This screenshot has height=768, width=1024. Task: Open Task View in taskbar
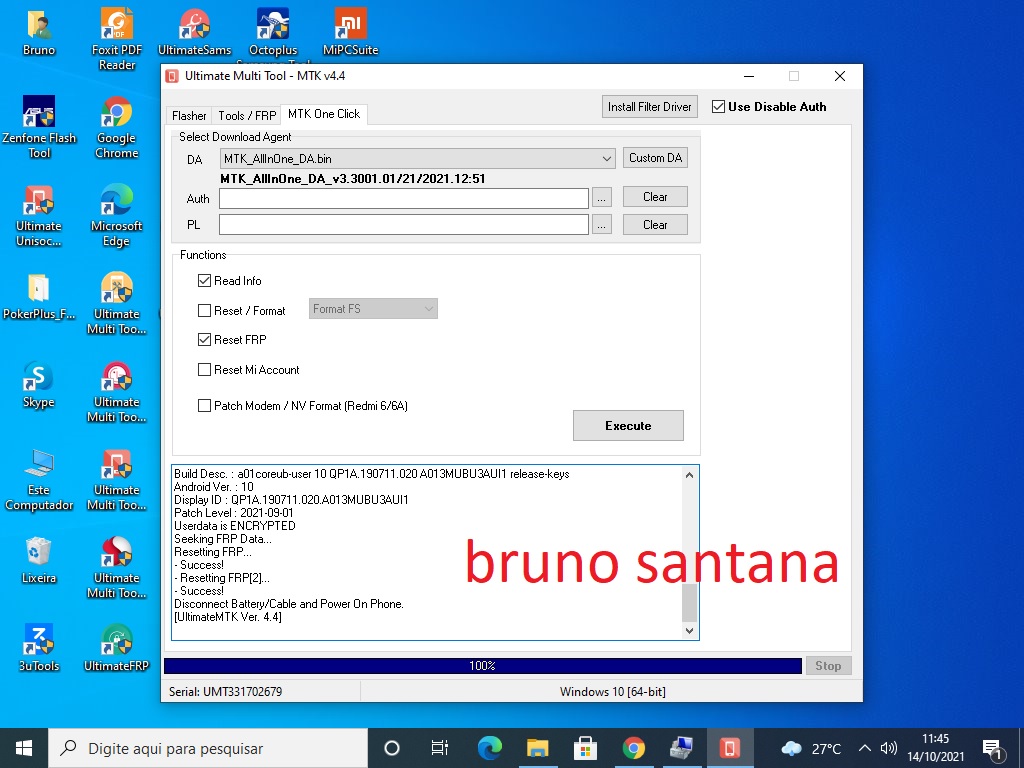click(440, 748)
